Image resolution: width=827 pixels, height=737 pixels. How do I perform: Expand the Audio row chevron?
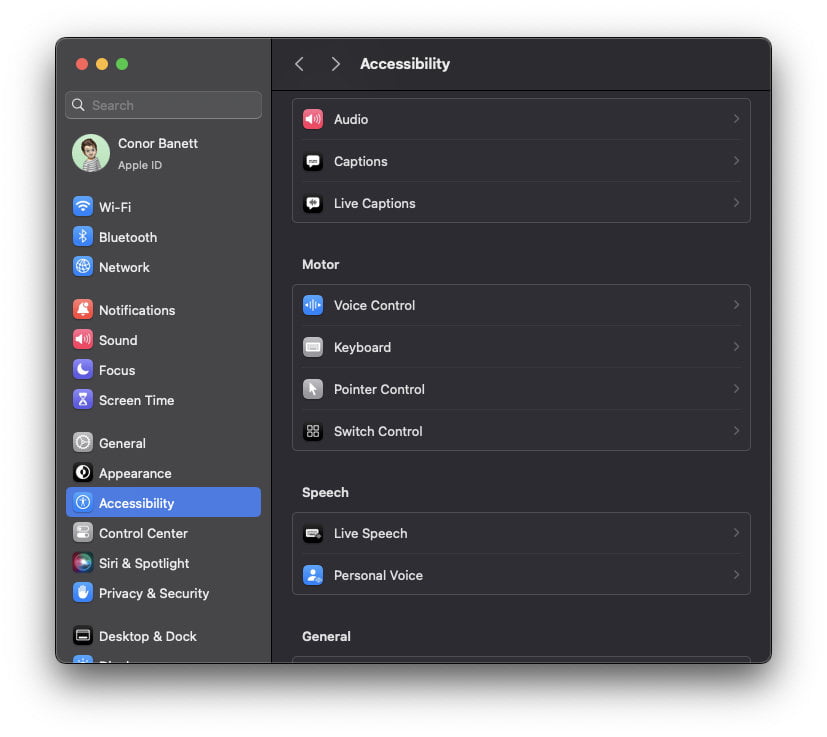pos(737,118)
